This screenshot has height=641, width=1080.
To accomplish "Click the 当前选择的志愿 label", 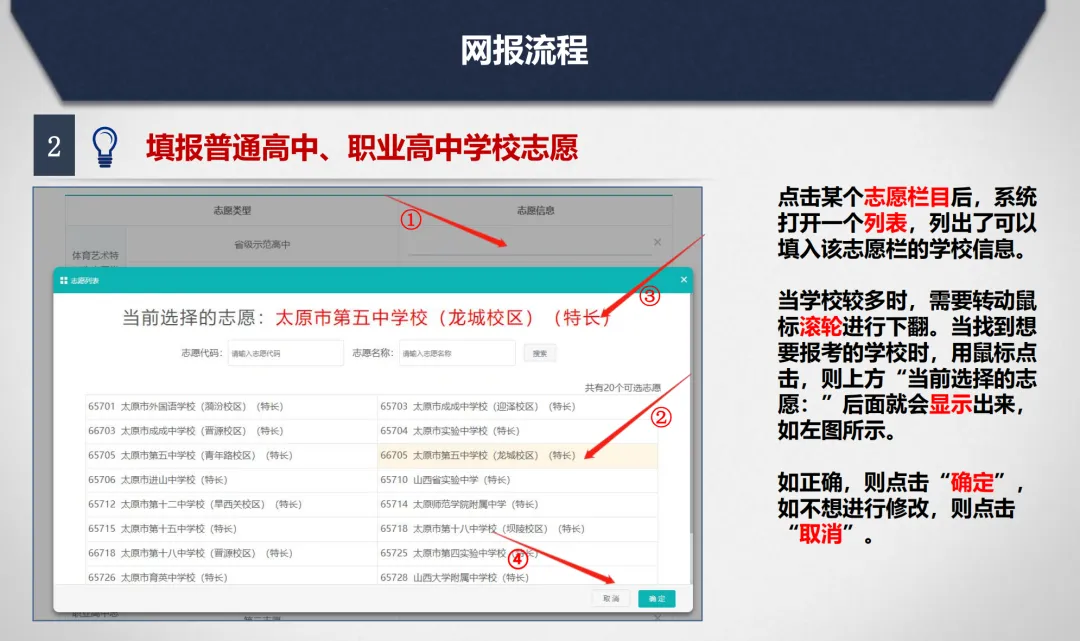I will point(194,317).
